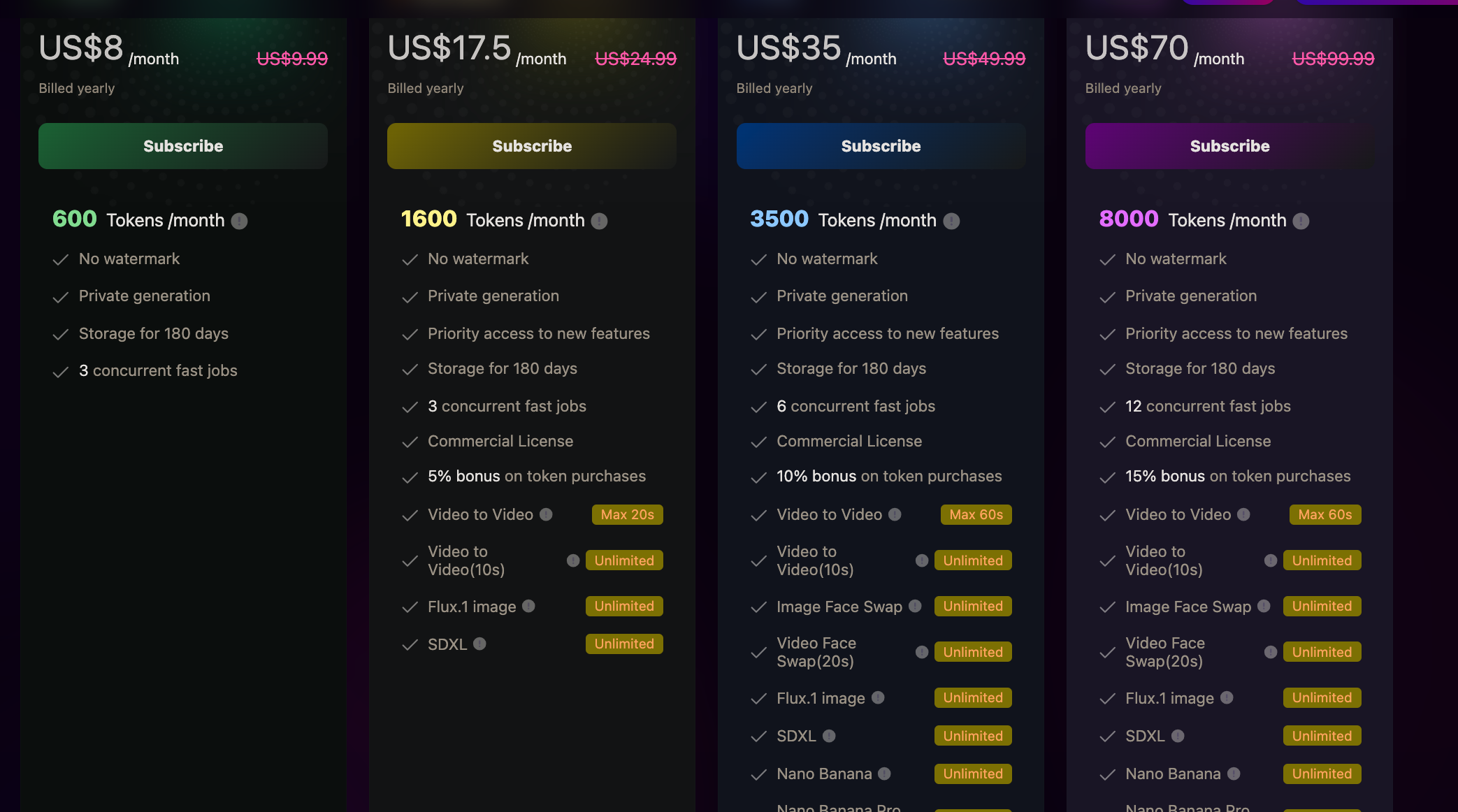The width and height of the screenshot is (1458, 812).
Task: Click the Commercial License feature in US$70 plan
Action: click(1198, 441)
